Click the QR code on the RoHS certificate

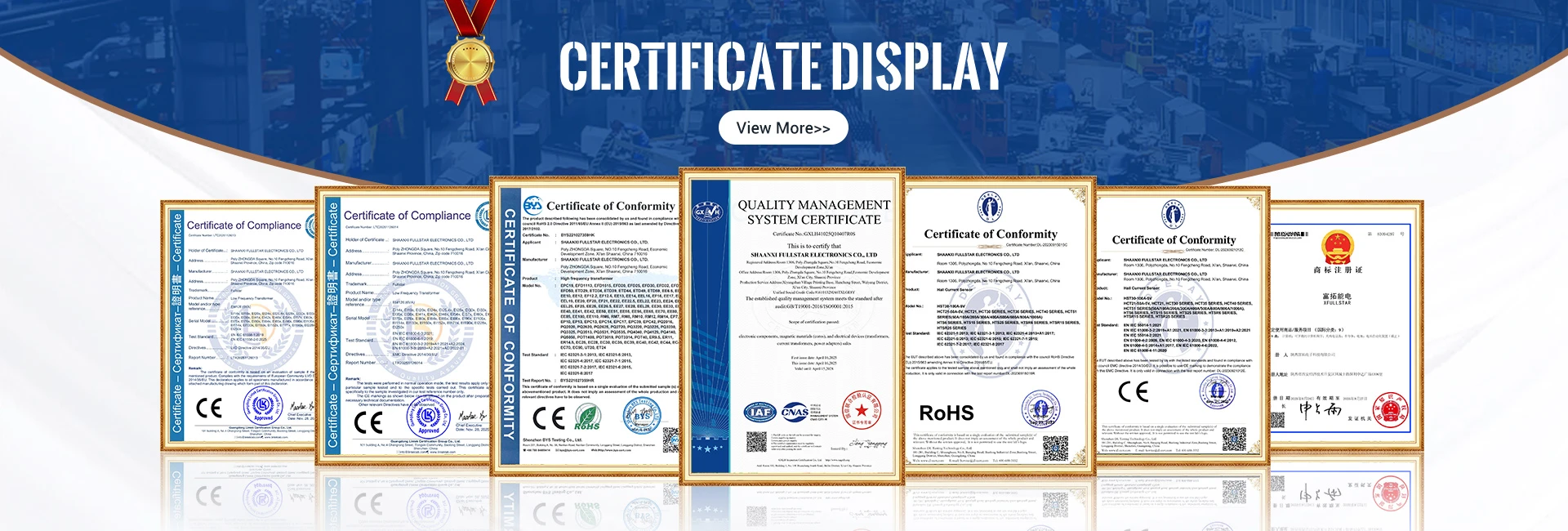click(x=1055, y=449)
